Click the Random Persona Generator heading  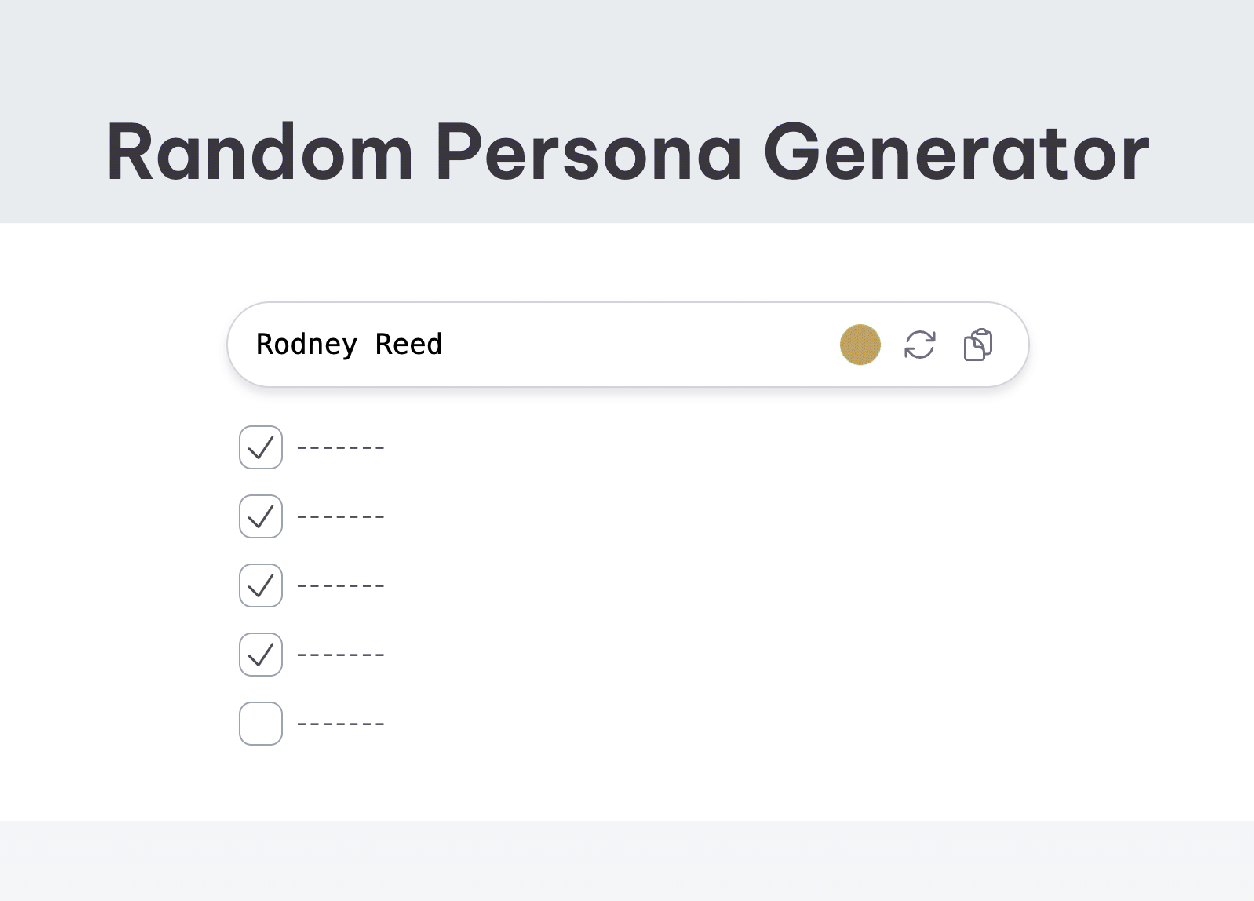coord(628,152)
